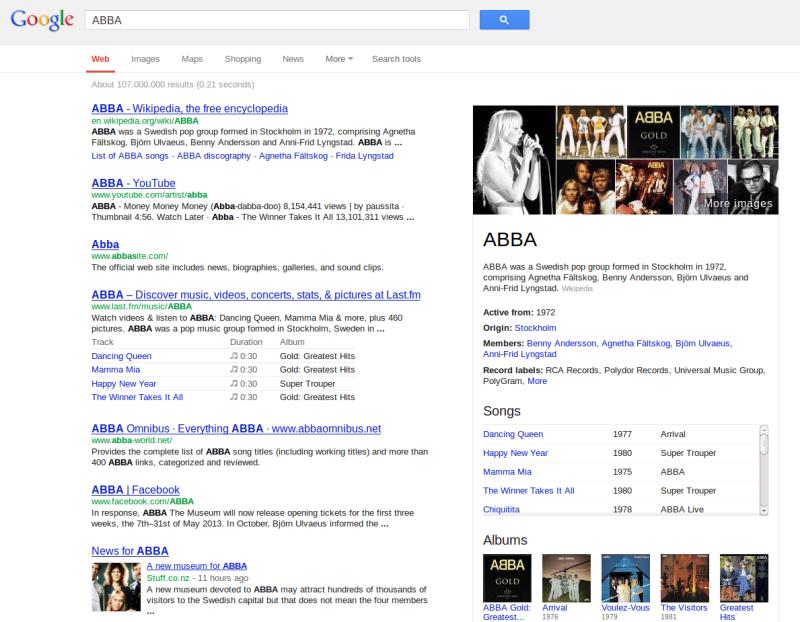This screenshot has height=622, width=800.
Task: Click More images in the knowledge panel
Action: coord(738,203)
